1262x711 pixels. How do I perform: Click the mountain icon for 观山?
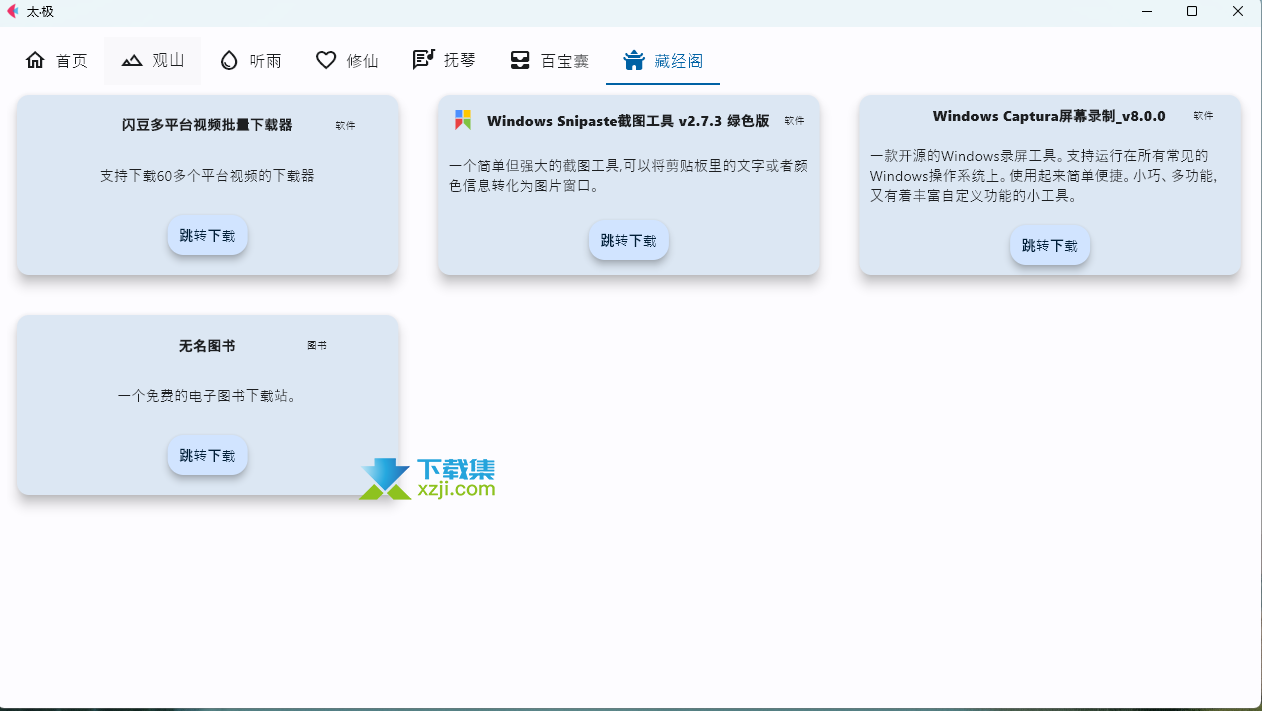[x=132, y=60]
